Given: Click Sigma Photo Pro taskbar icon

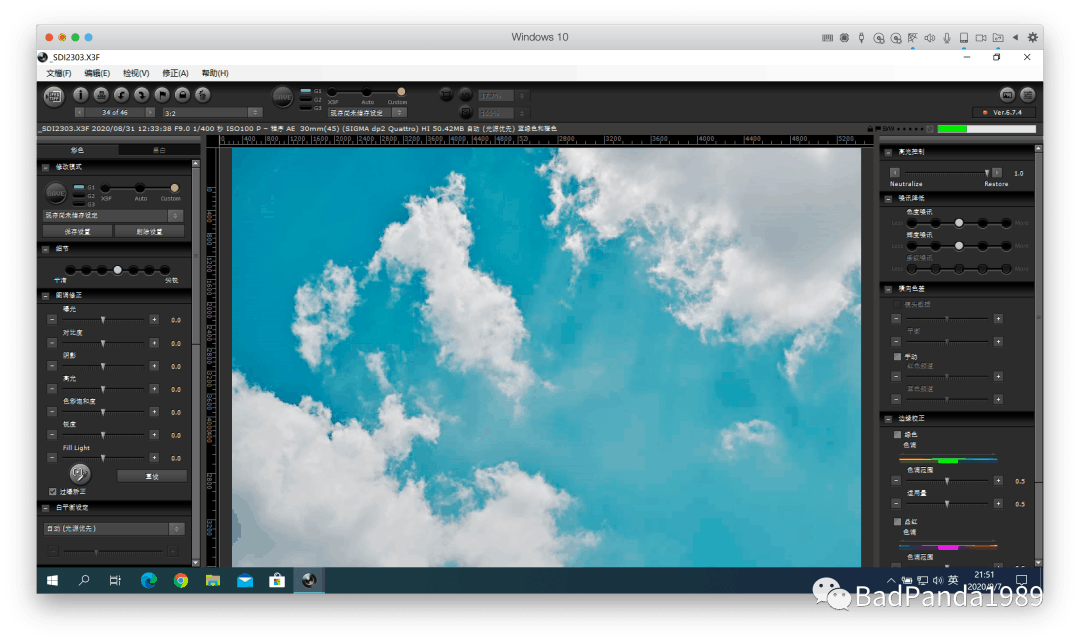Looking at the screenshot, I should [309, 581].
